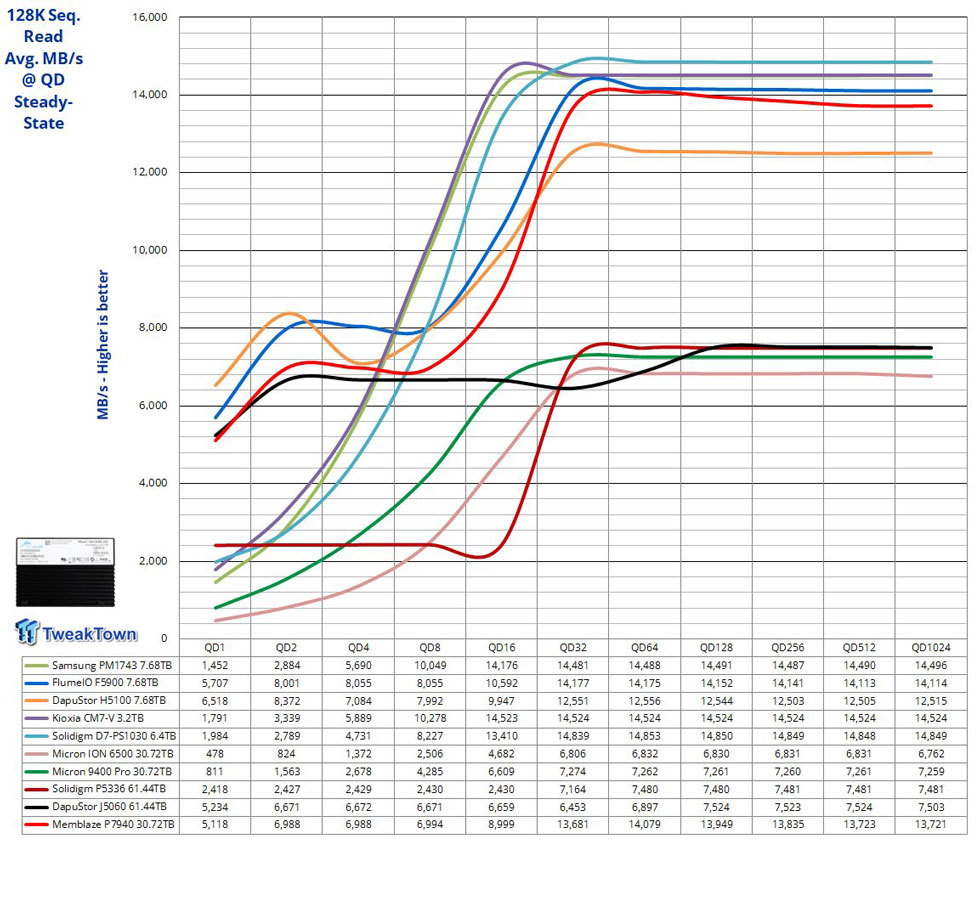Image resolution: width=980 pixels, height=898 pixels.
Task: Click the 14,000 y-axis label
Action: pyautogui.click(x=150, y=95)
